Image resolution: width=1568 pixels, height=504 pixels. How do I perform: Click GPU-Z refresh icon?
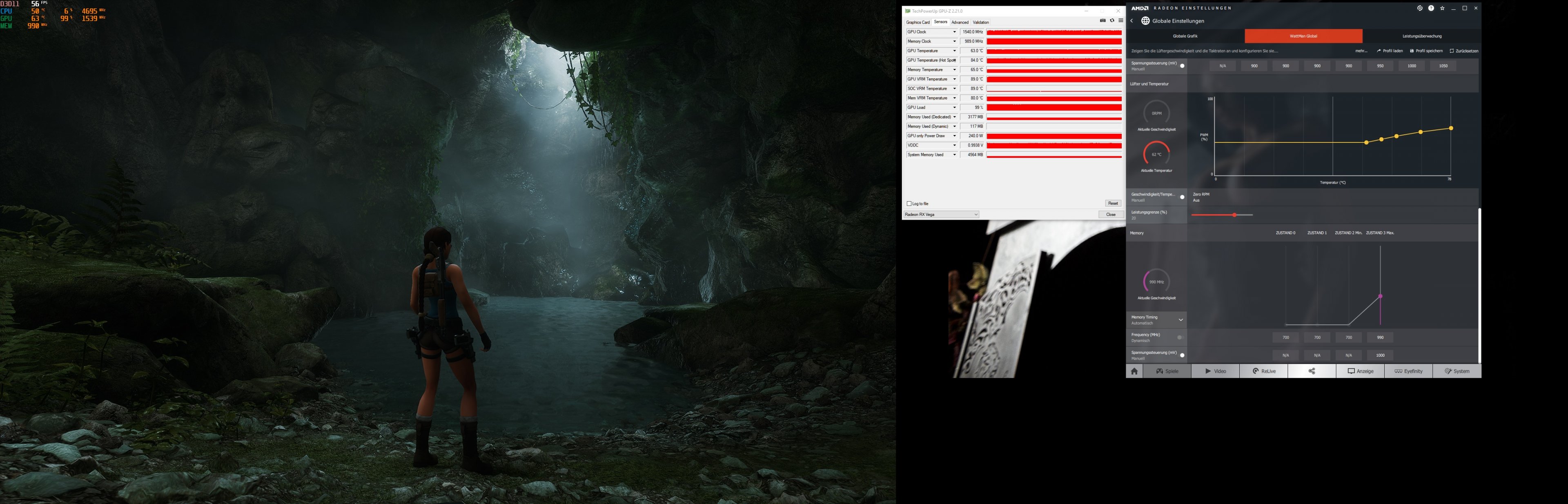click(1111, 21)
